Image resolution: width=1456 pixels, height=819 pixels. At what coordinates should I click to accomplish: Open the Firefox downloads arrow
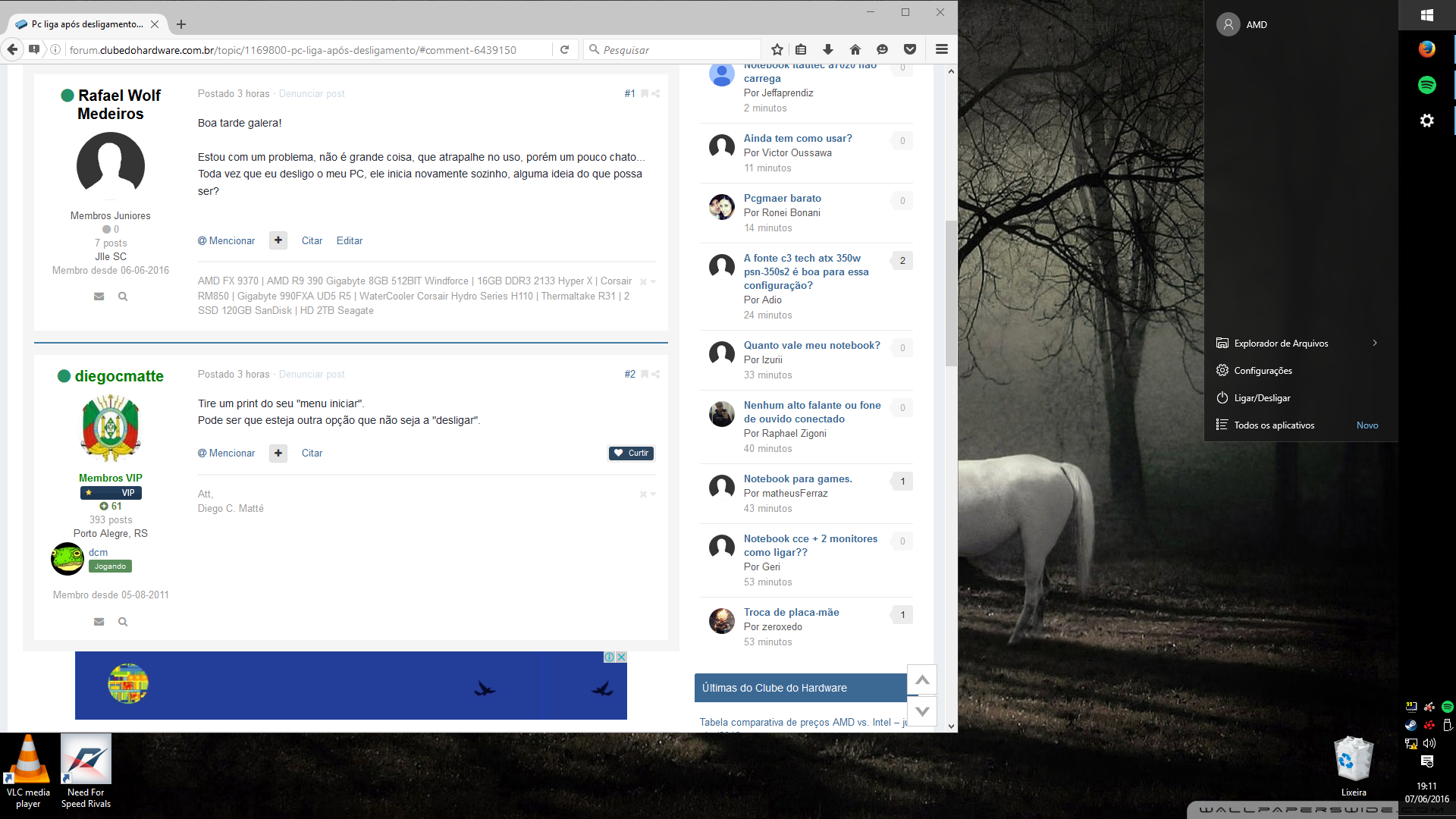(828, 49)
